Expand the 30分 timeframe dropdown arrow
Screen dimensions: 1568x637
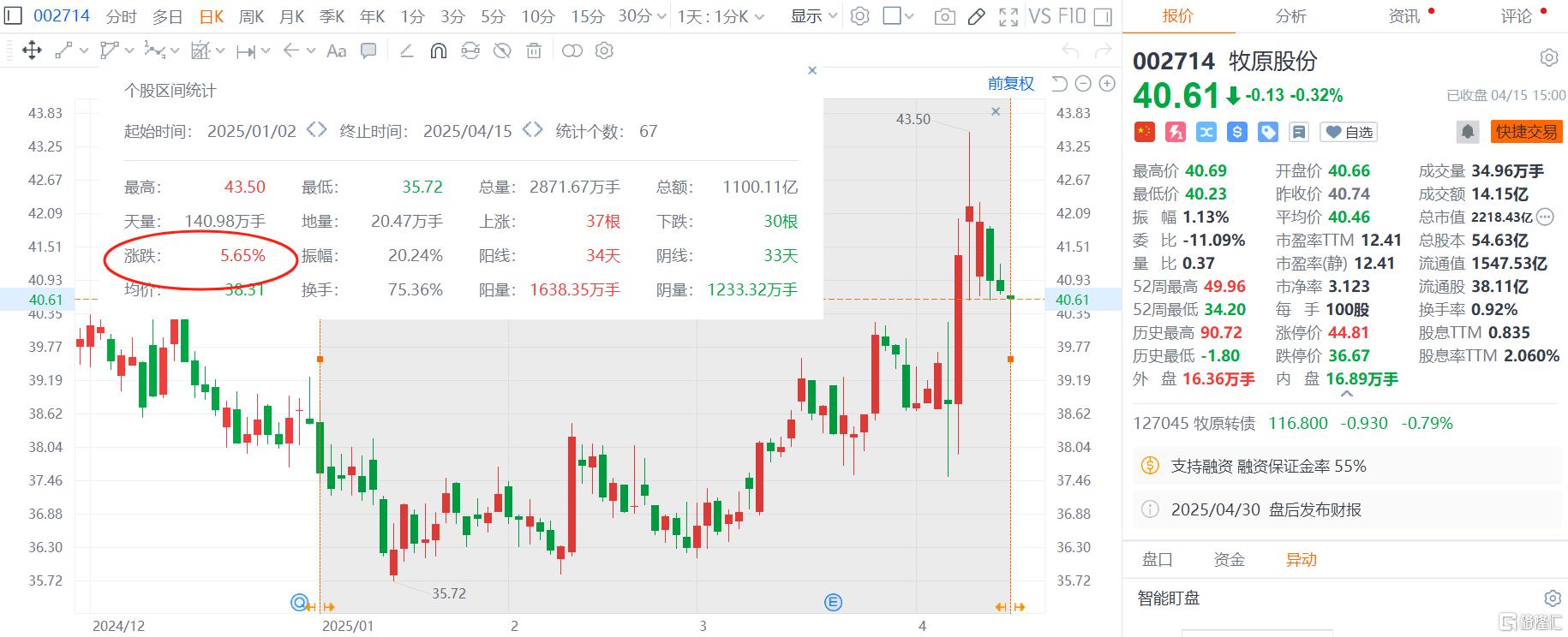pos(660,17)
